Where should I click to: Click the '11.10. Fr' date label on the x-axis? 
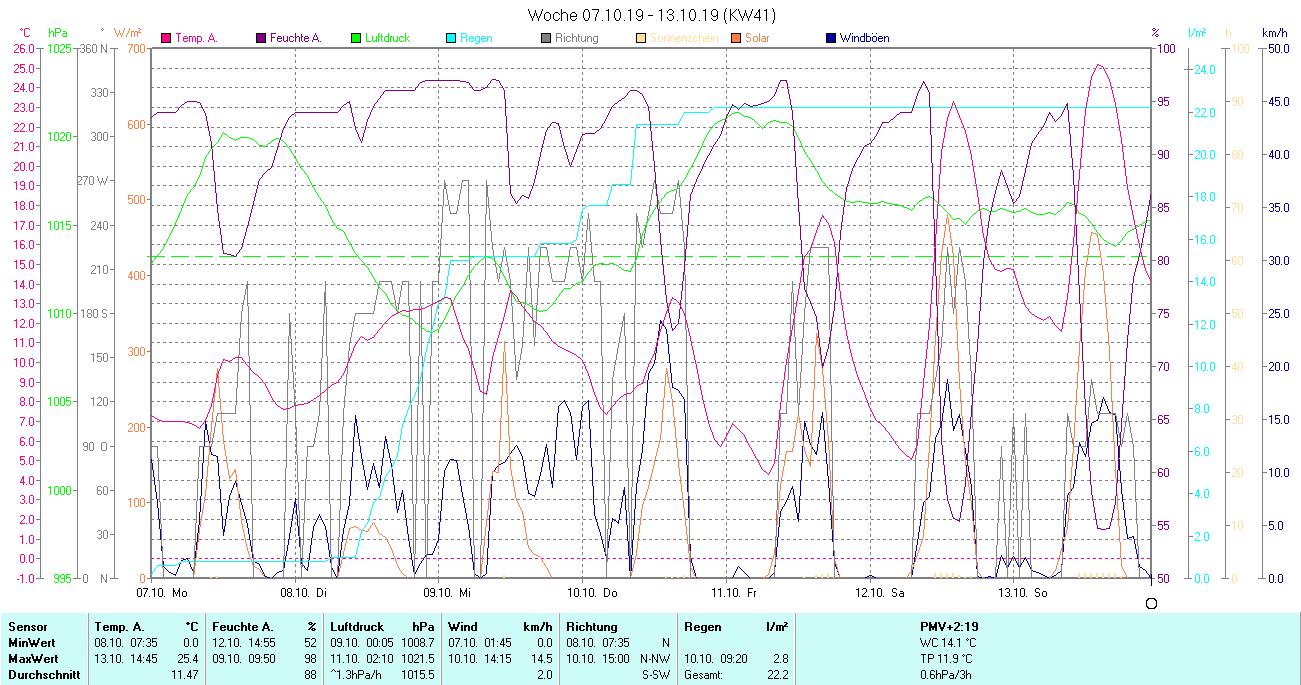(x=734, y=593)
